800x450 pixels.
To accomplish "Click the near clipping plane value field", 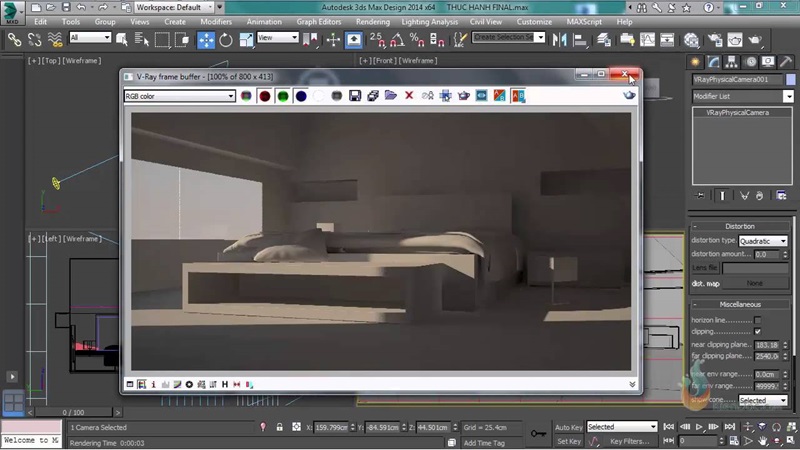I will click(766, 345).
